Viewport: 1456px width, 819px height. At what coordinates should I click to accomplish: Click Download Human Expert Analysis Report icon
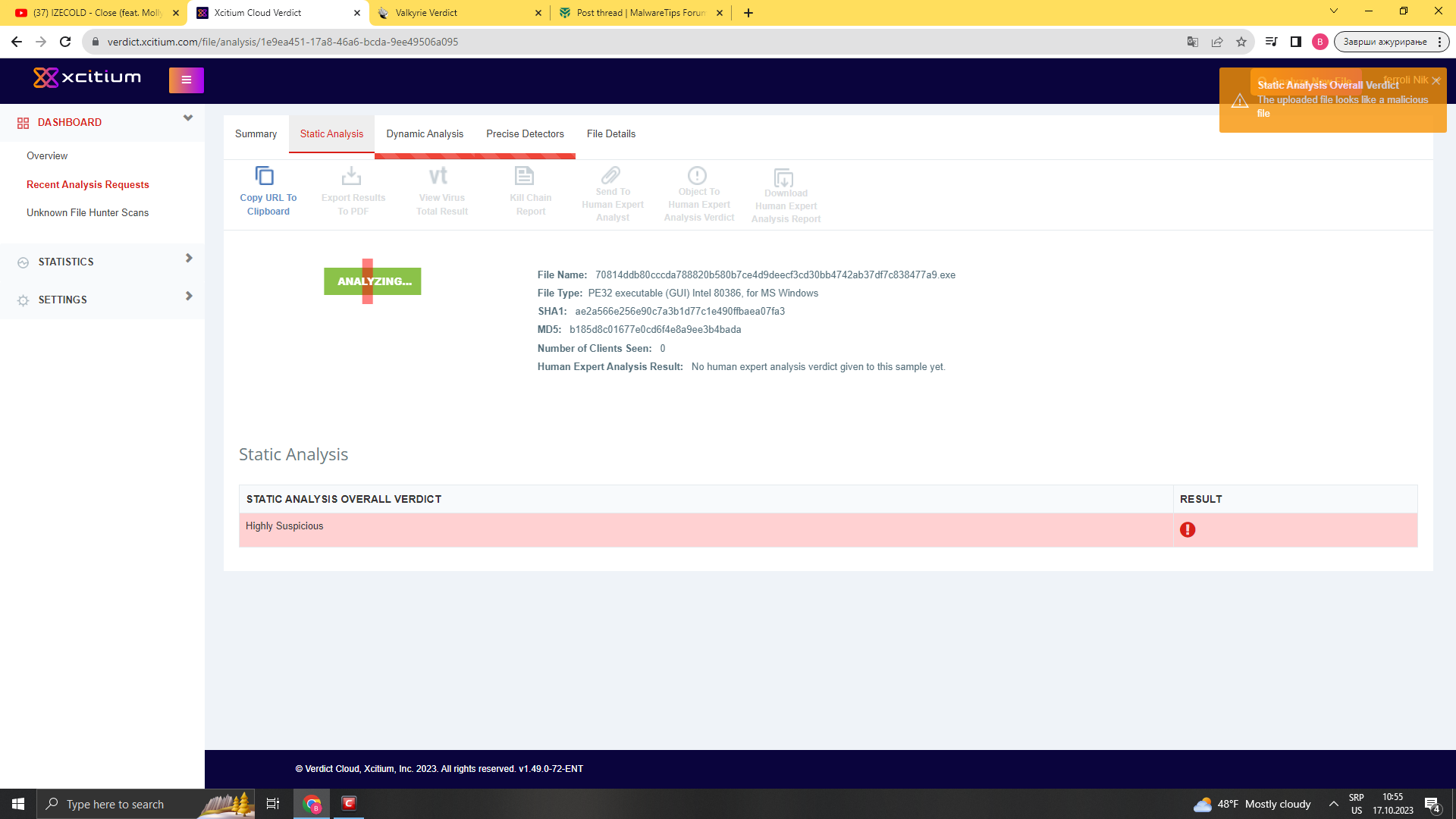pyautogui.click(x=783, y=178)
